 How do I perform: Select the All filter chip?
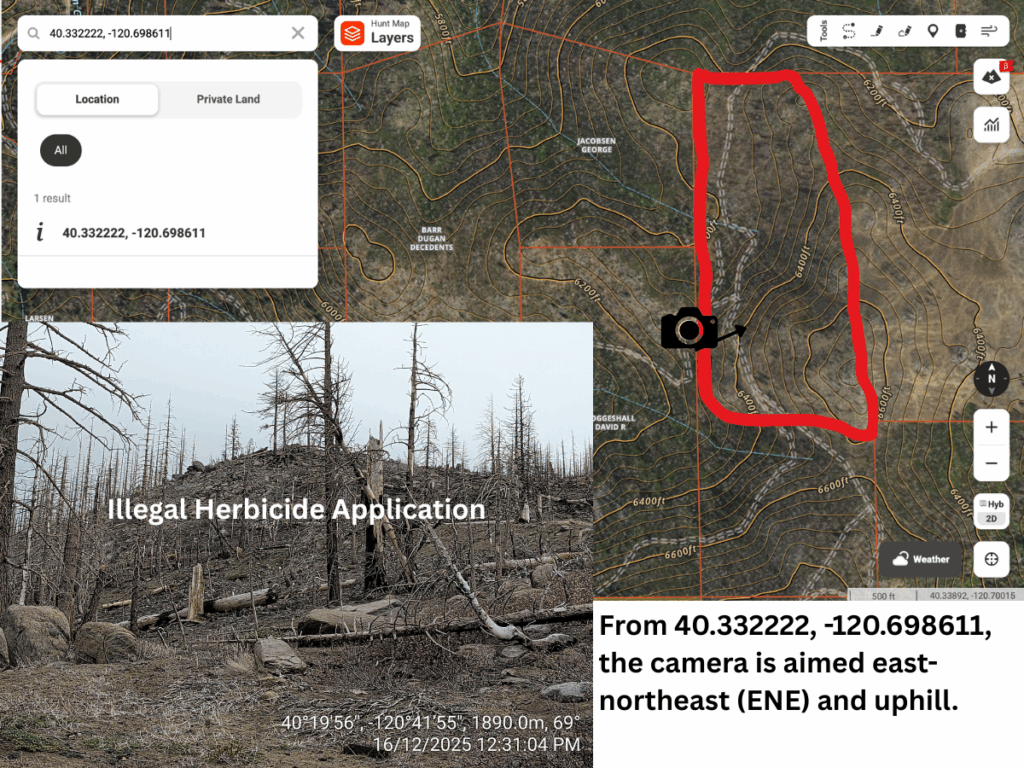tap(61, 150)
